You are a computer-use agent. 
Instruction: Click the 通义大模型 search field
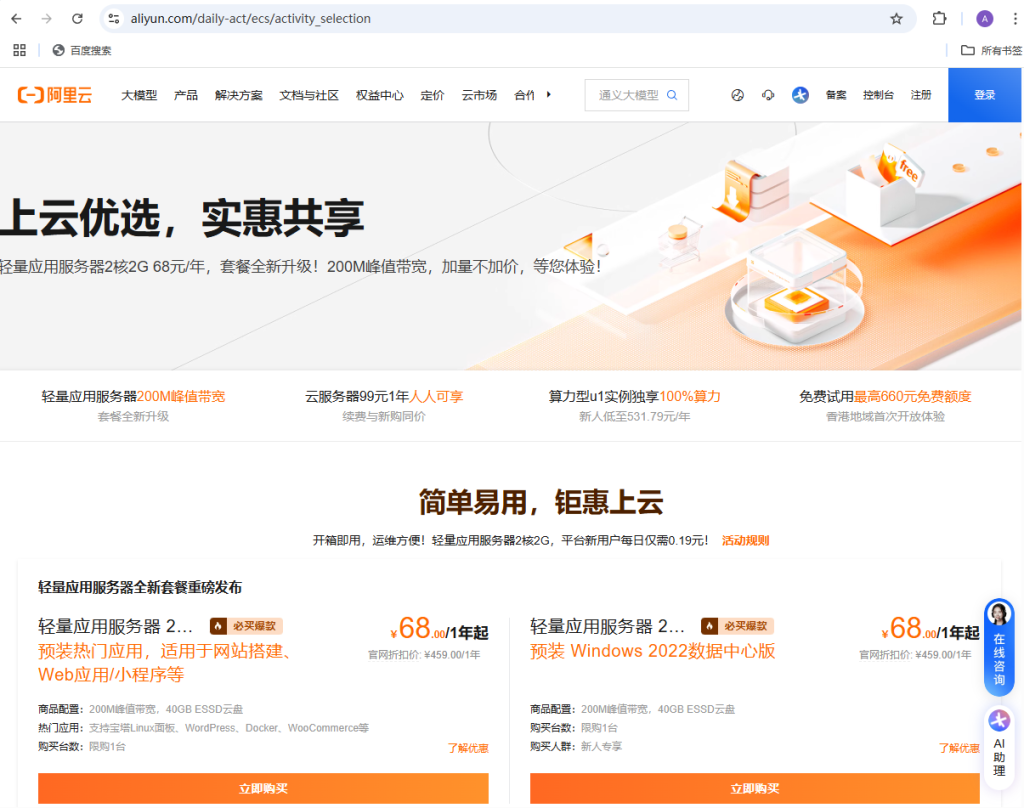628,95
